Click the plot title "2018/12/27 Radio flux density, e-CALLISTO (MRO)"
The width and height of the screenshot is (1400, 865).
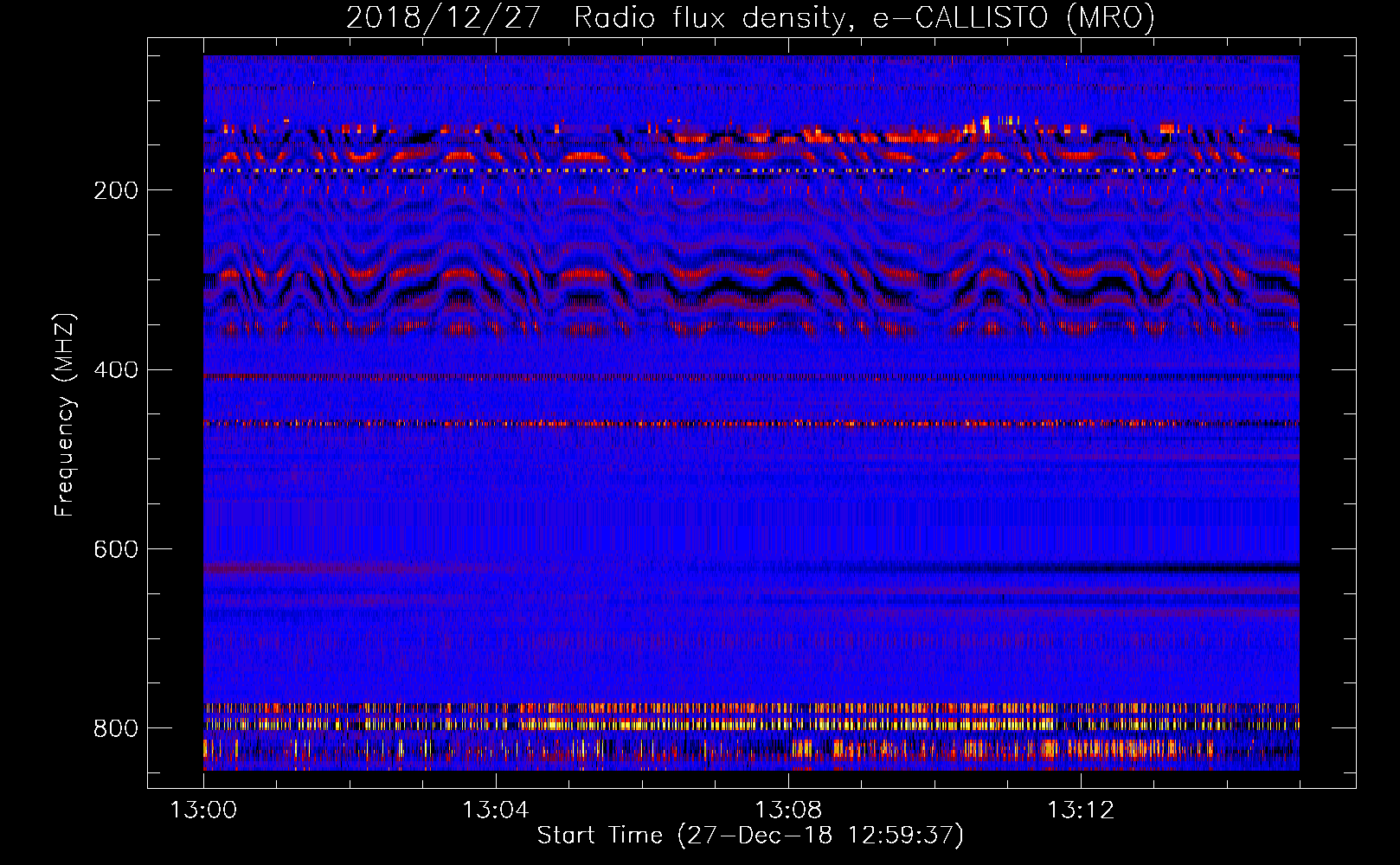pyautogui.click(x=750, y=17)
